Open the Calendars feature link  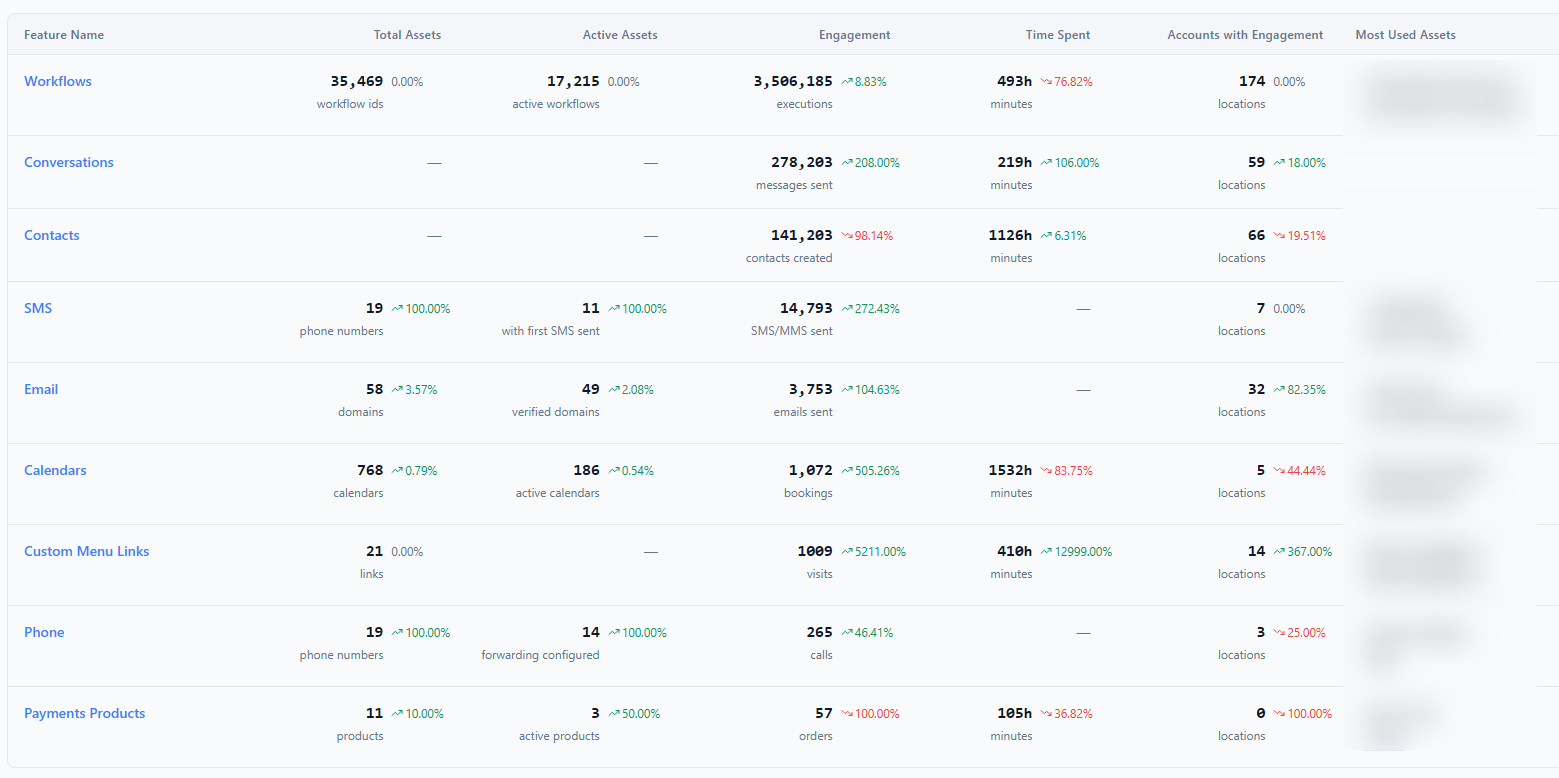pyautogui.click(x=55, y=470)
